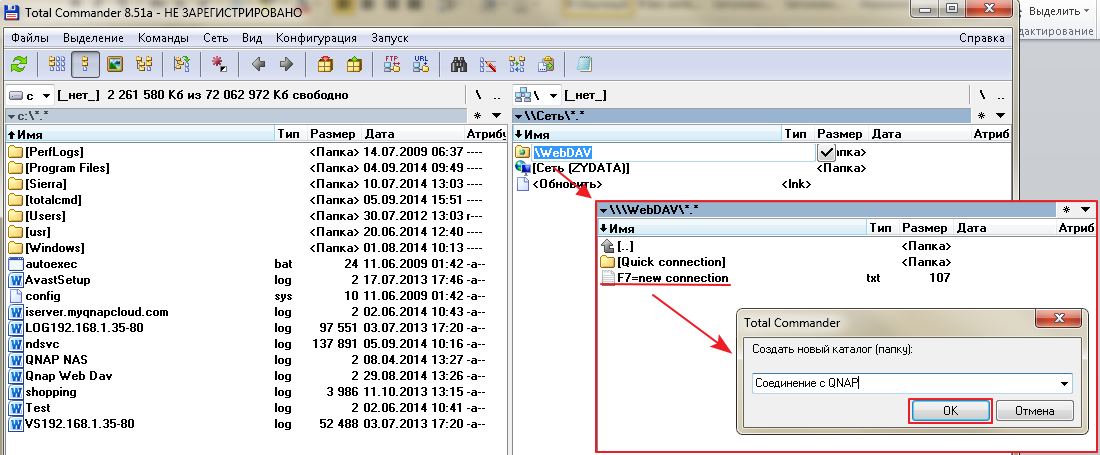Sort left panel by Дата column
1100x455 pixels.
pos(412,133)
